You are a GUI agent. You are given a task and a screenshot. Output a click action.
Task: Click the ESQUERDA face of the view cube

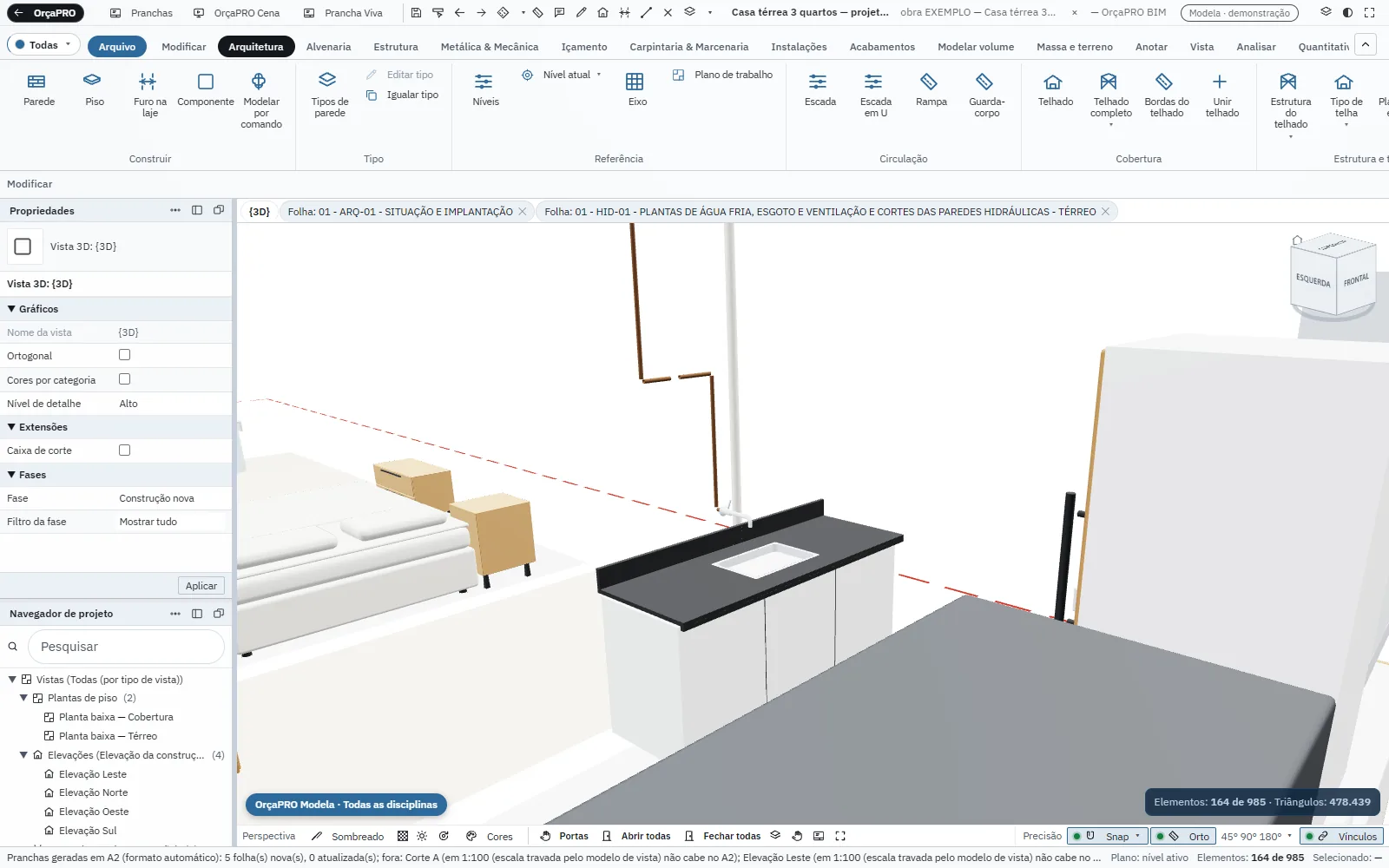tap(1313, 280)
